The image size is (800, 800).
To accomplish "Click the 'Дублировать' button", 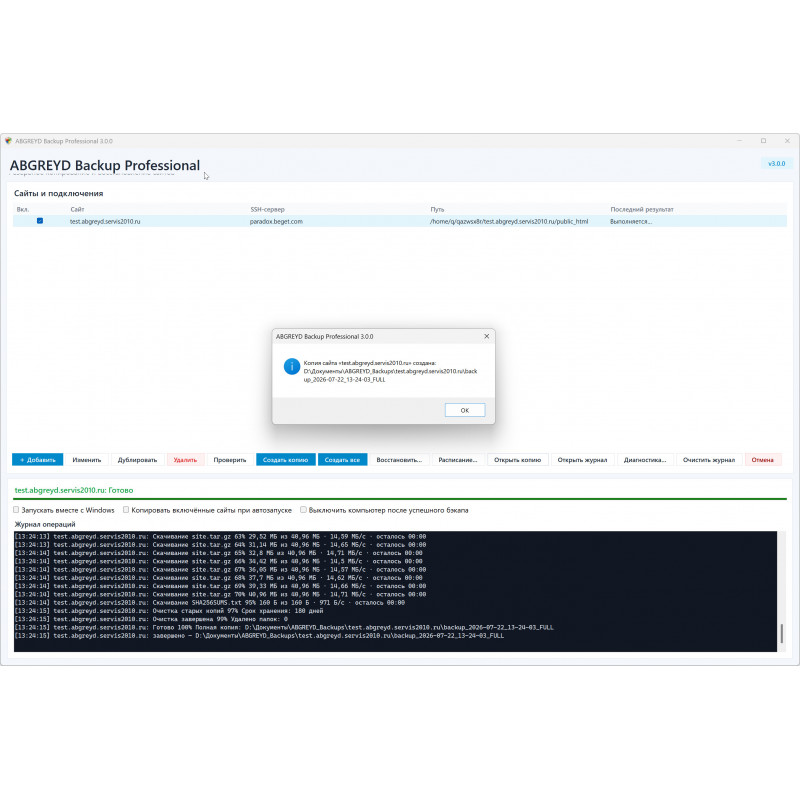I will click(137, 460).
